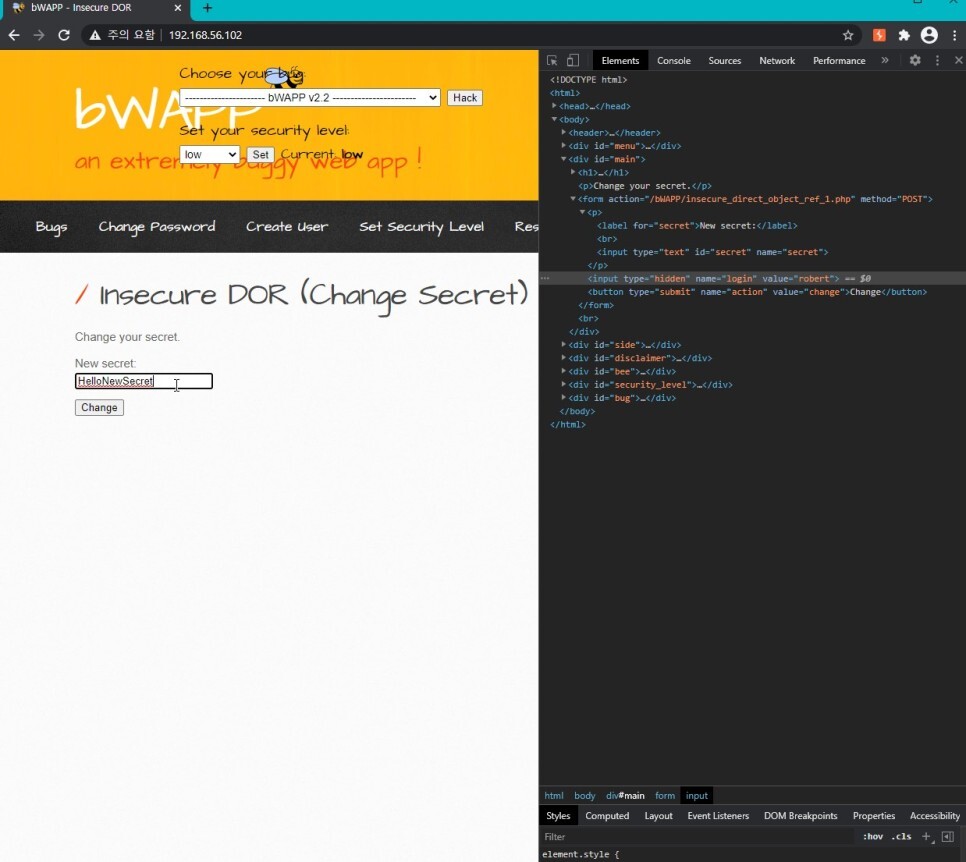Open Set Security Level link
966x862 pixels.
click(x=421, y=227)
